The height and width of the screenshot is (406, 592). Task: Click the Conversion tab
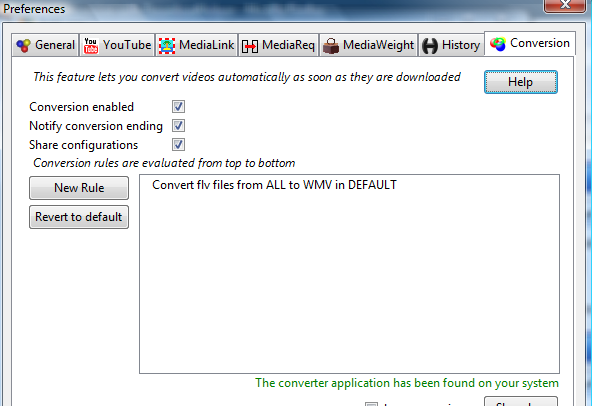(x=530, y=44)
